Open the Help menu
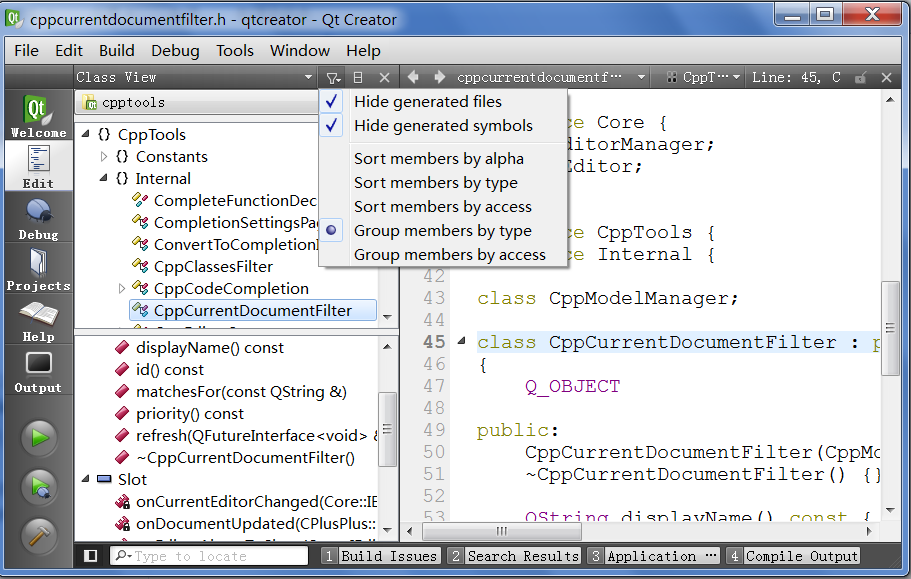The width and height of the screenshot is (911, 579). click(364, 51)
